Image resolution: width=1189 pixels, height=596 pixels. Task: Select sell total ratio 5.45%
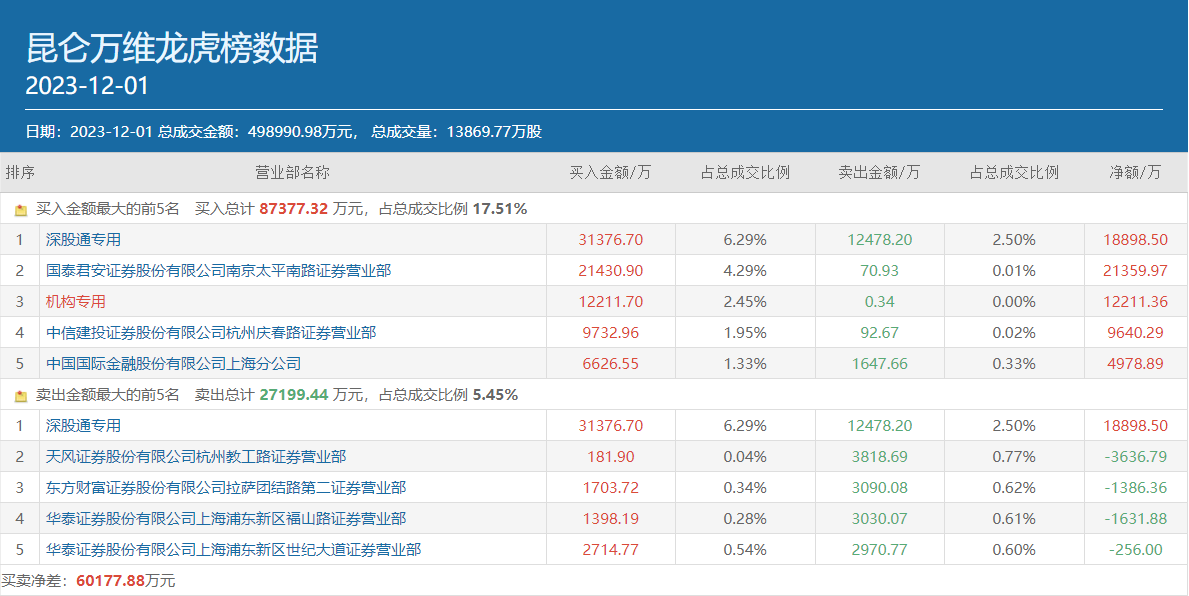(x=495, y=394)
